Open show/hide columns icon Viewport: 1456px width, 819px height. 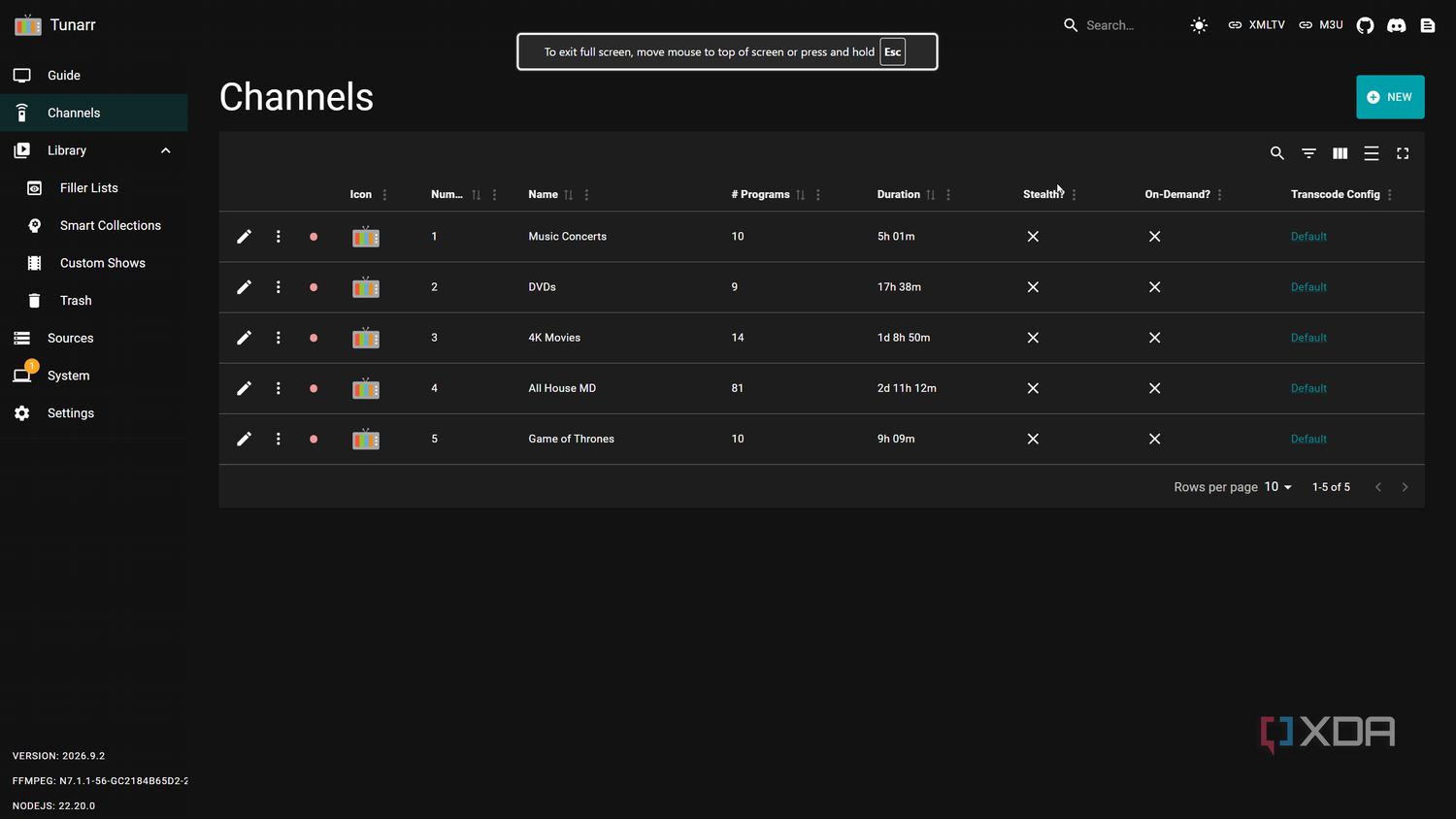tap(1340, 153)
